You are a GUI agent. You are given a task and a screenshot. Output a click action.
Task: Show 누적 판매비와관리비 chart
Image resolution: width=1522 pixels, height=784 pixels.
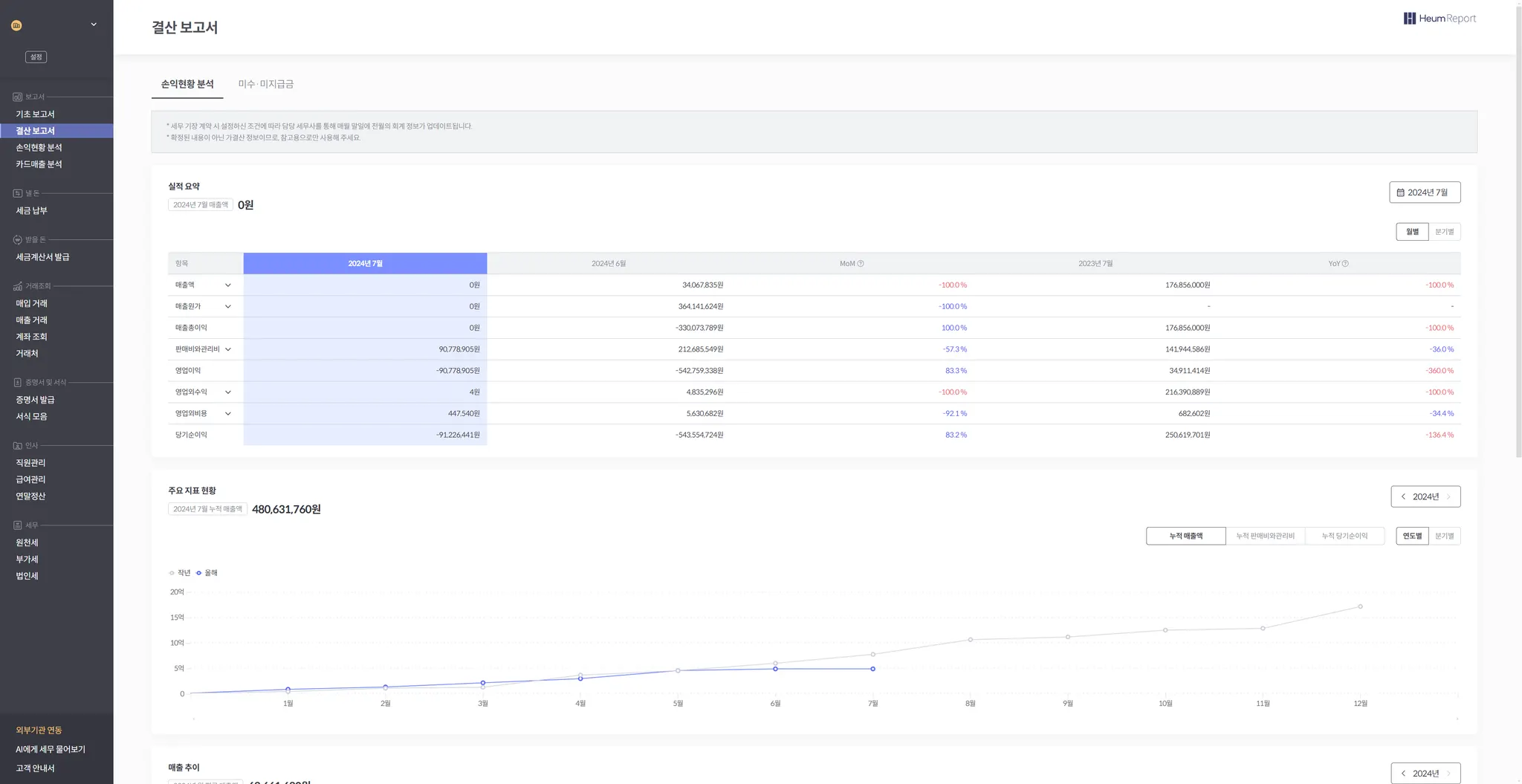point(1266,536)
